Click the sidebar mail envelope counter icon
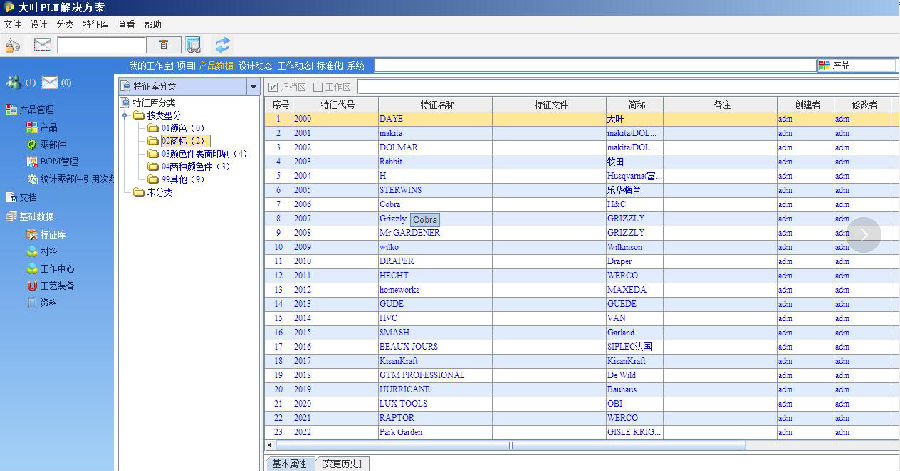 tap(49, 82)
